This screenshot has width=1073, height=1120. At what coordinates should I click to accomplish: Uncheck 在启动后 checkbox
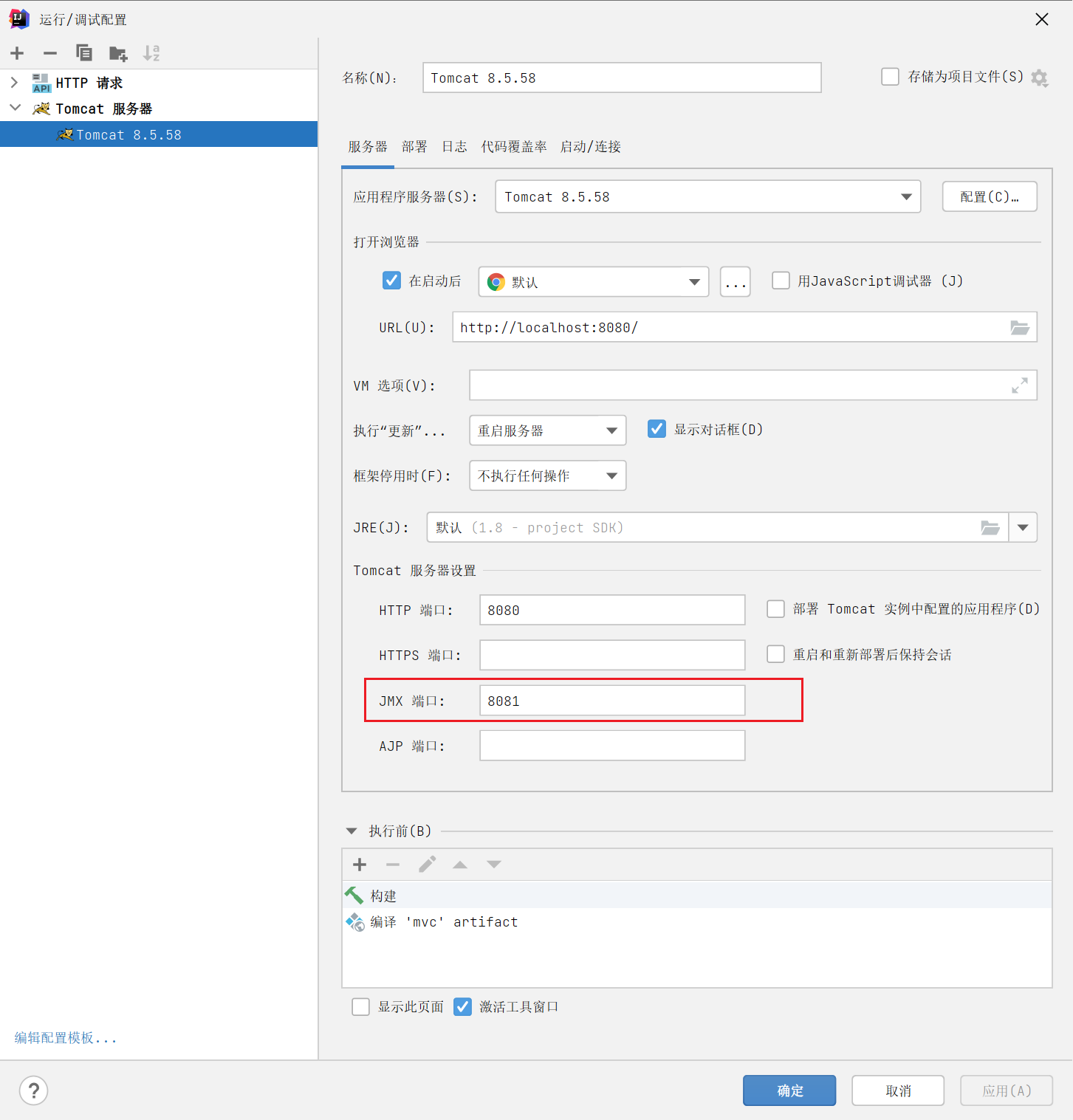click(x=391, y=281)
